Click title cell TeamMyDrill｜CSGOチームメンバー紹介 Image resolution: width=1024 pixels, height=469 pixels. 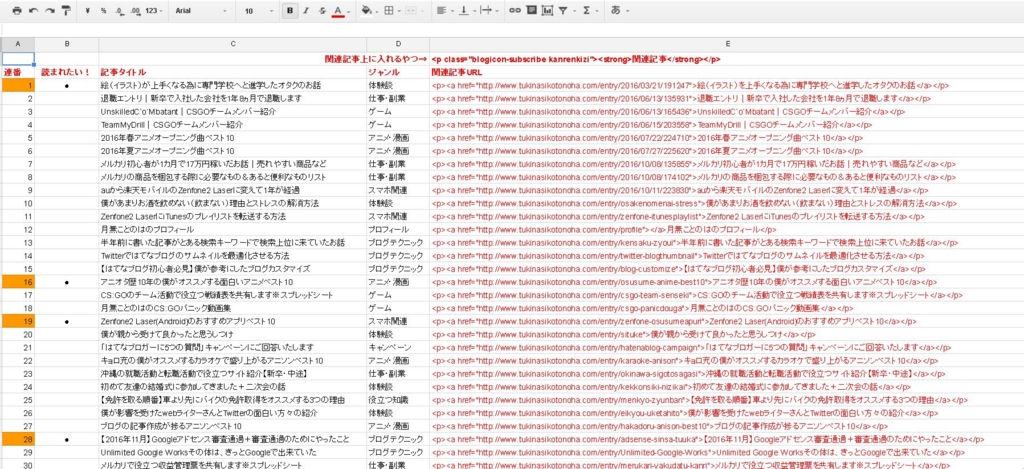(x=232, y=124)
